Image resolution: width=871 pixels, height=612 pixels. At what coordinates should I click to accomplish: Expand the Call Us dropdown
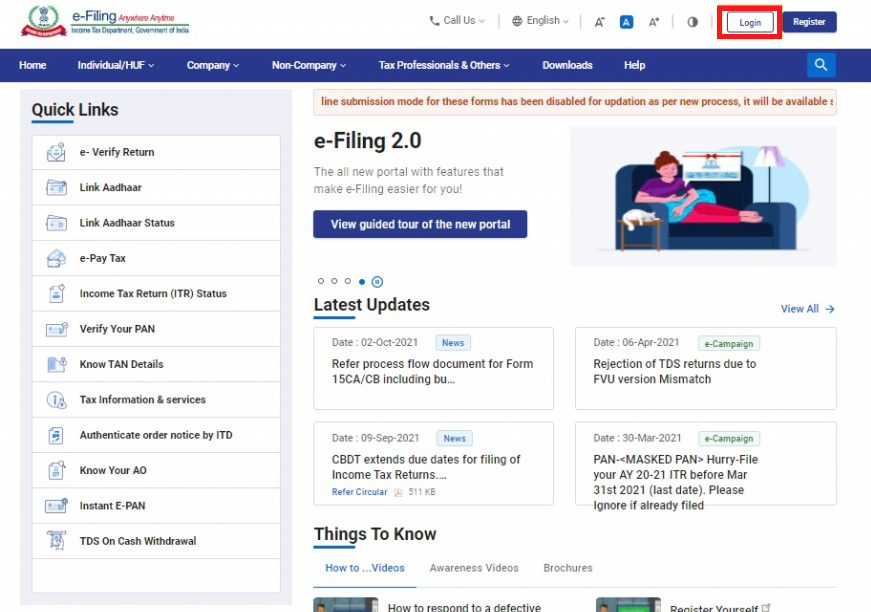[457, 21]
